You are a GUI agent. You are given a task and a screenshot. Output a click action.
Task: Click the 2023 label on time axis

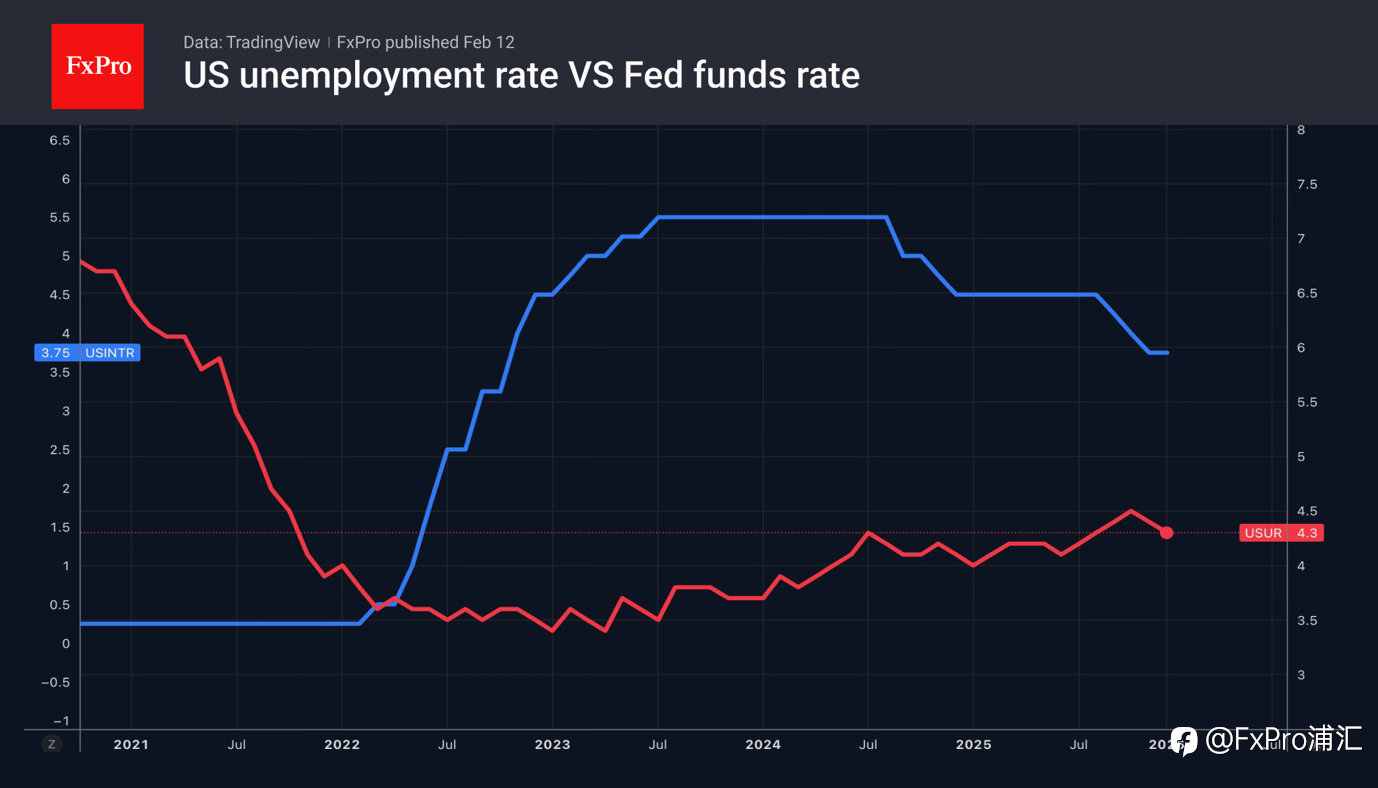point(552,745)
